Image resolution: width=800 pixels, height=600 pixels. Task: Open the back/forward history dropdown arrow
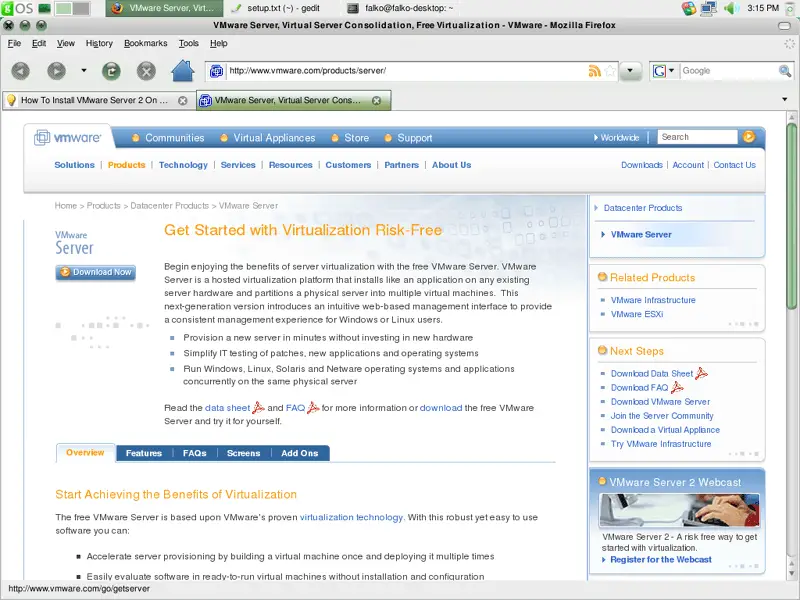click(84, 70)
